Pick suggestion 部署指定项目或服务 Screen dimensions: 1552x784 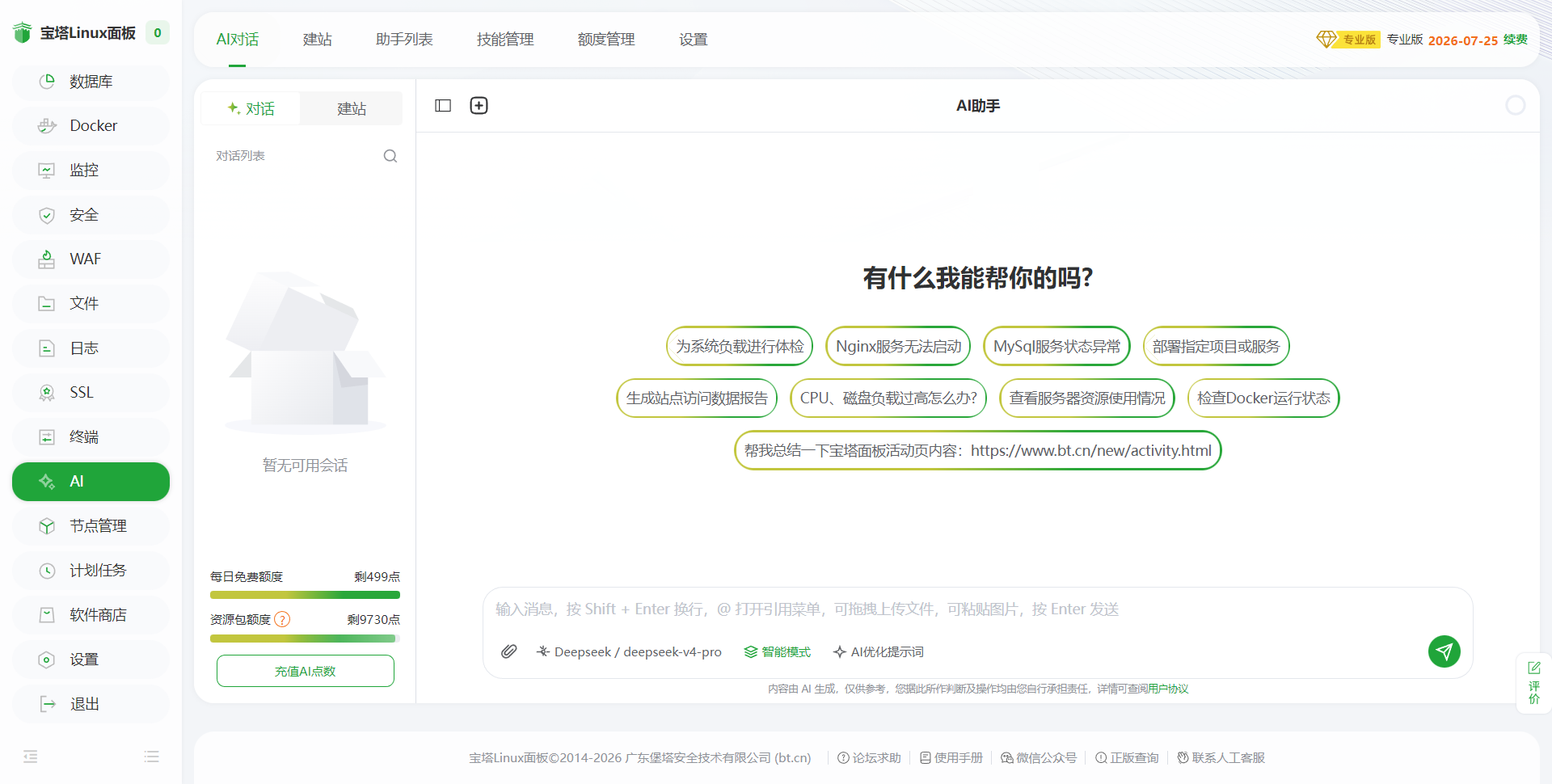tap(1217, 346)
